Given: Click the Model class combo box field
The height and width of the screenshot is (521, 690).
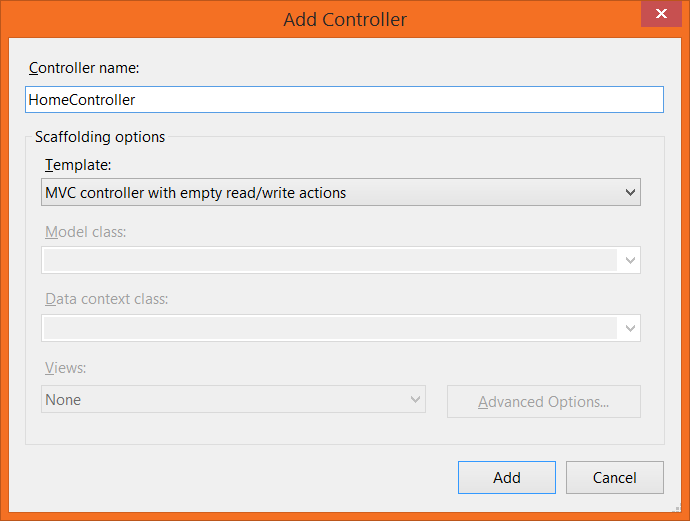Looking at the screenshot, I should coord(330,260).
